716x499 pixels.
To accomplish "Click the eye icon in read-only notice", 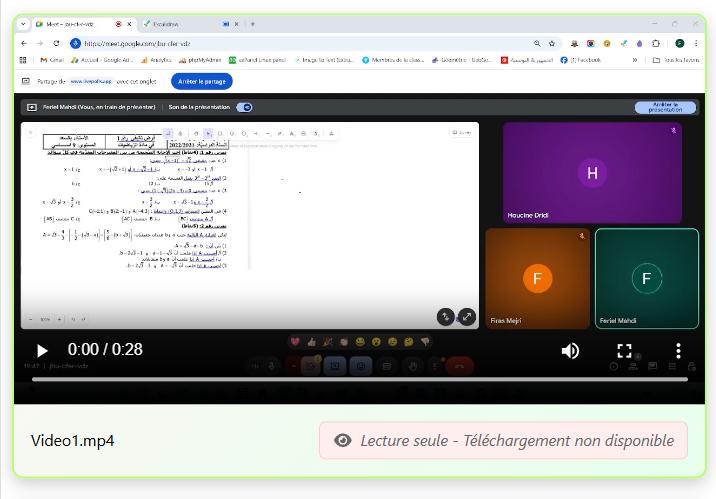I will (x=343, y=440).
